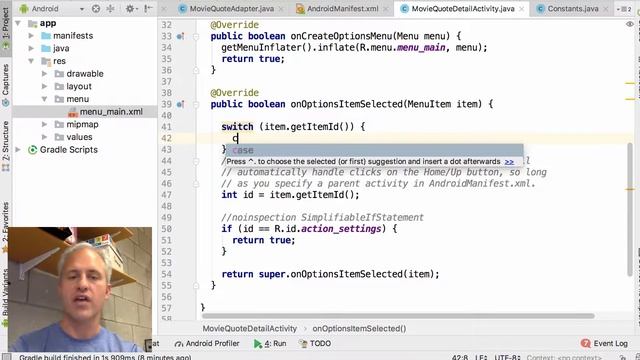Close the AndroidManifest.xml tab
The image size is (640, 360).
(x=386, y=9)
